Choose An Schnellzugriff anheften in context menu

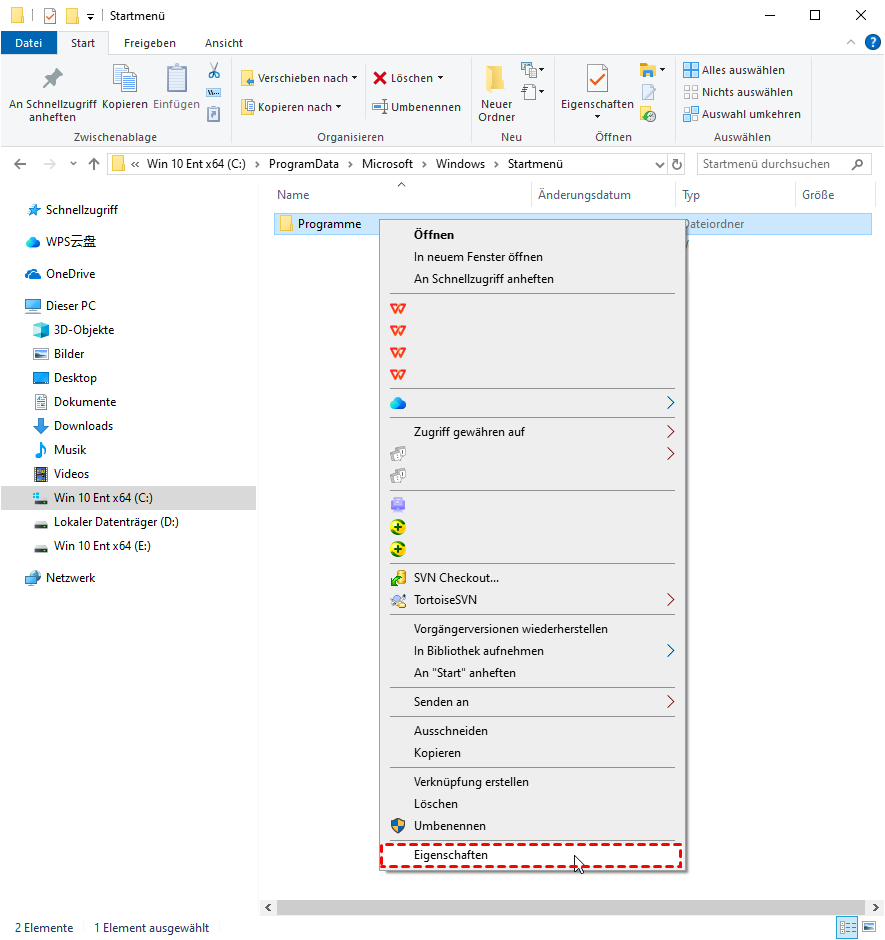click(x=532, y=279)
